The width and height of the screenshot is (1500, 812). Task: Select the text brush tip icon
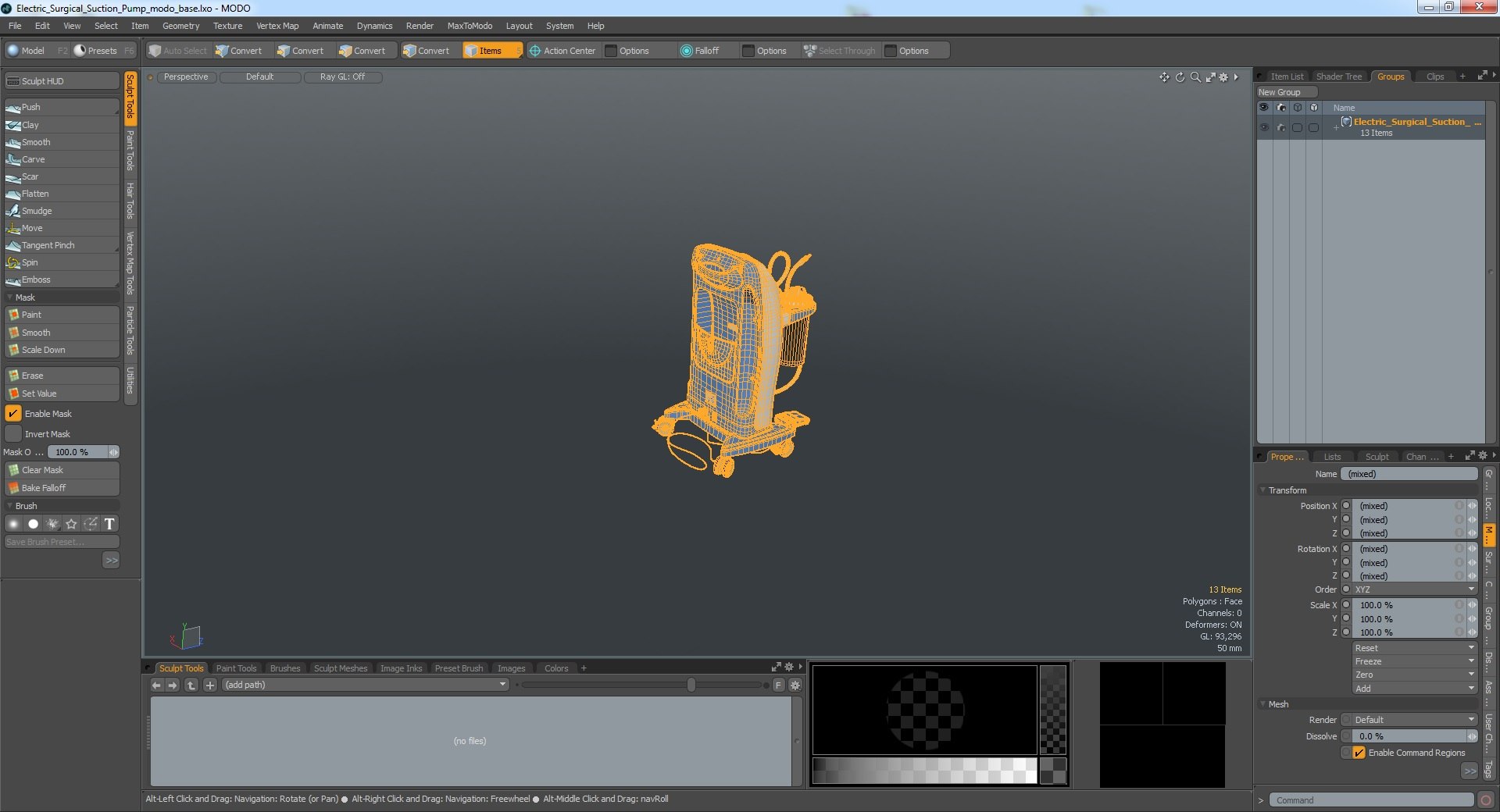tap(109, 524)
